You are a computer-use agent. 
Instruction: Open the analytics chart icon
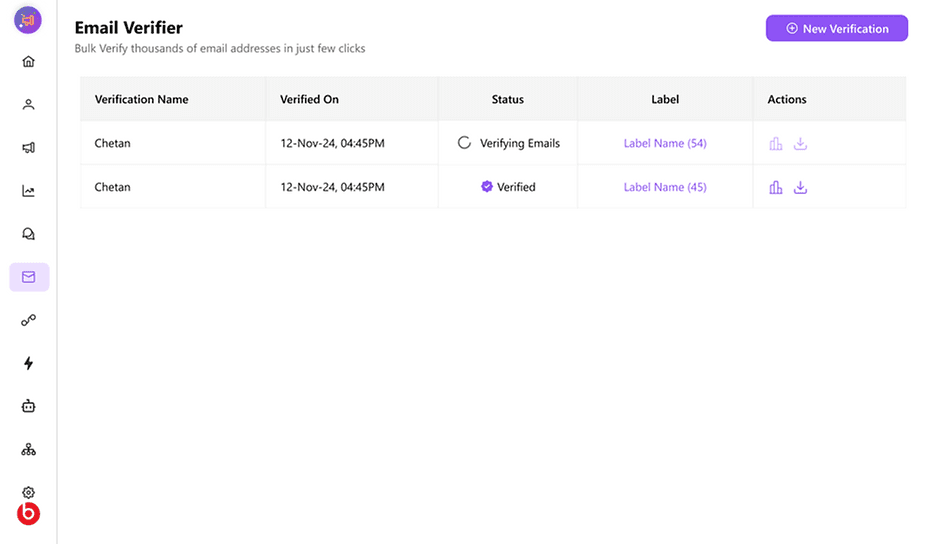click(x=28, y=191)
